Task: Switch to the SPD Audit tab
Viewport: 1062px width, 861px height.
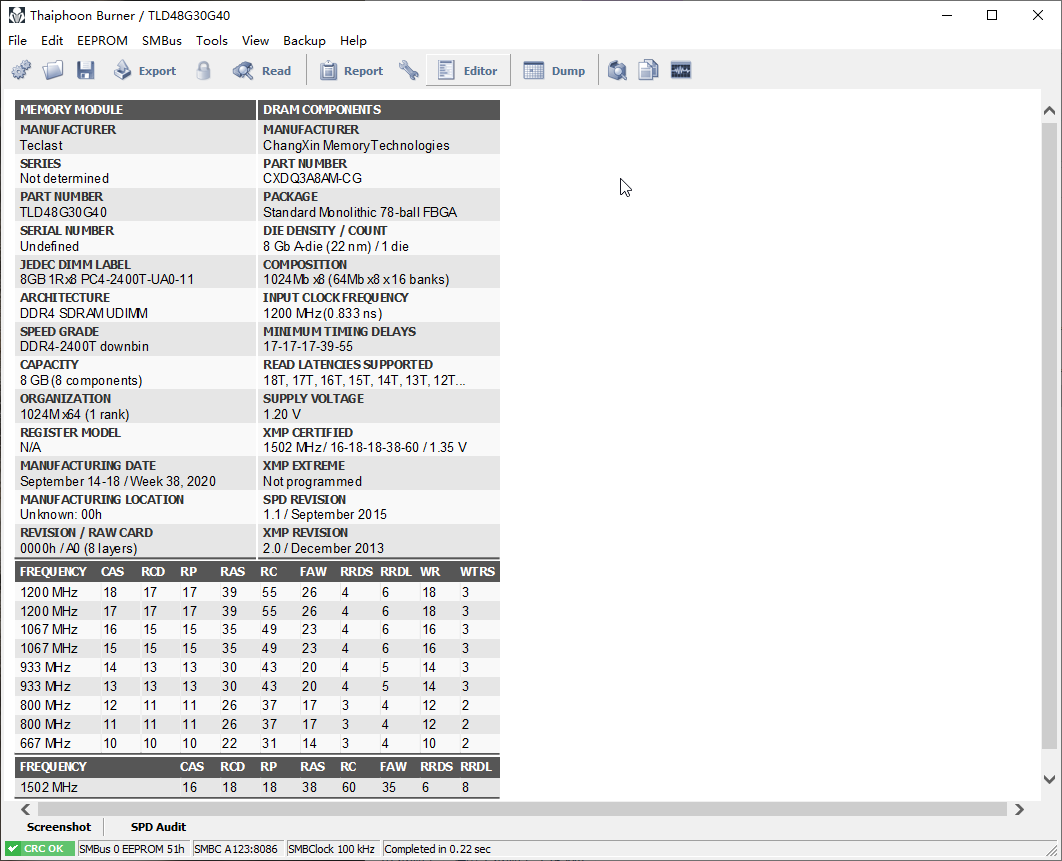Action: (x=158, y=827)
